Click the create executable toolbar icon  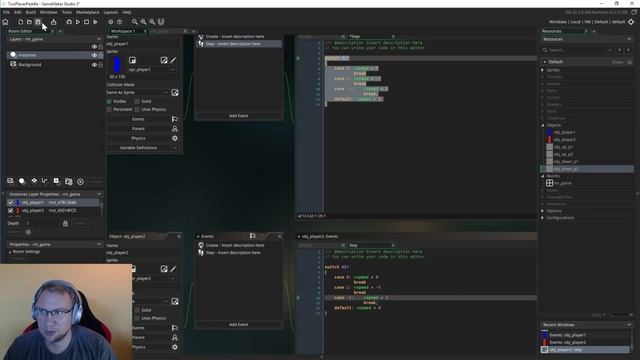[x=53, y=22]
